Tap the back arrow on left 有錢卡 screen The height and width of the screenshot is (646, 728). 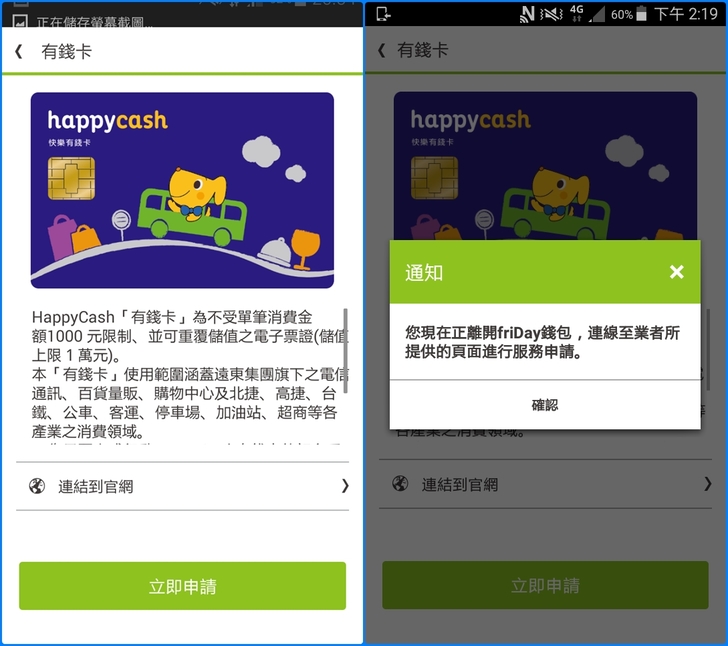pos(19,51)
